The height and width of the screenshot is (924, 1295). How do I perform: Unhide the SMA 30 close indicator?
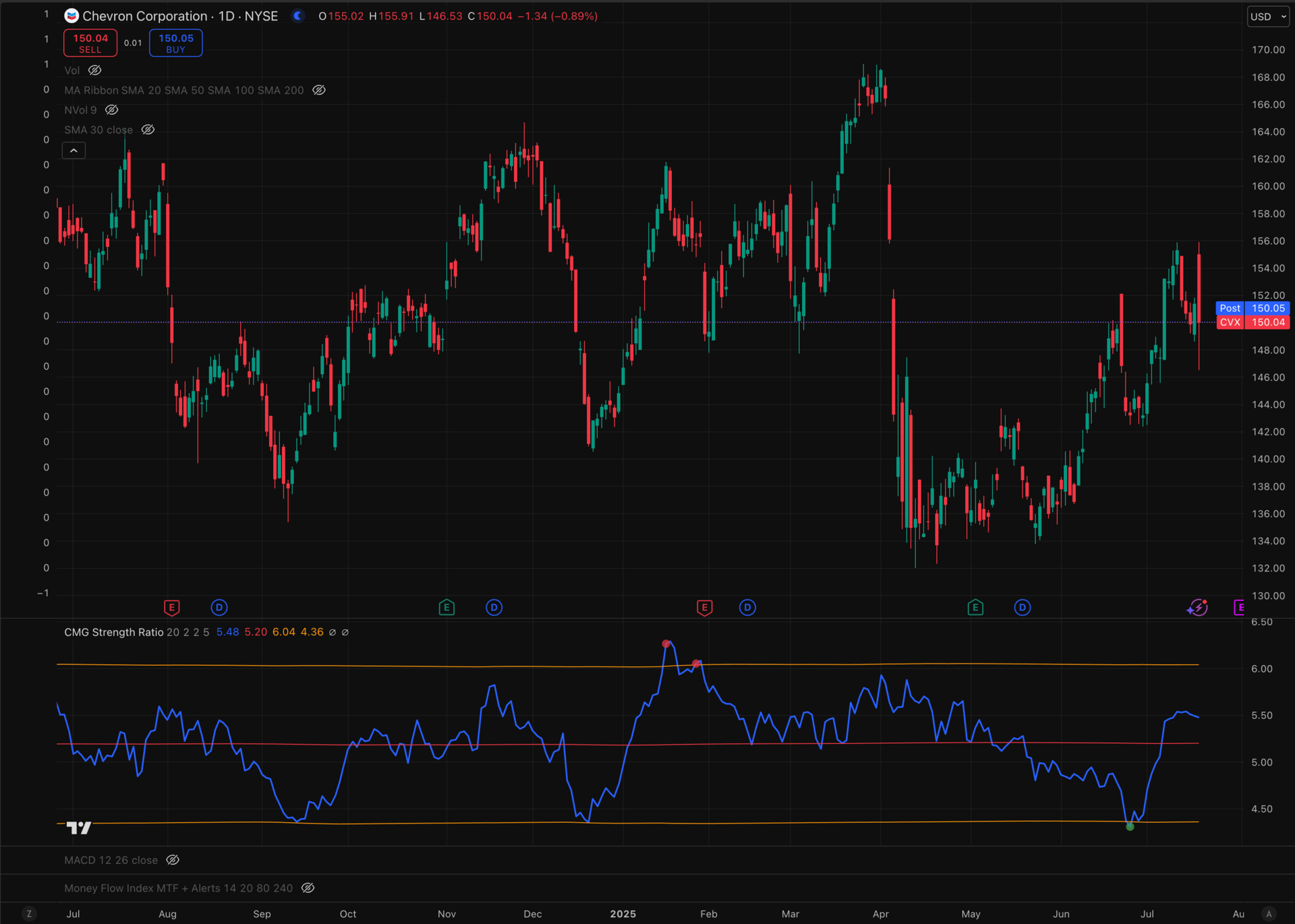point(148,129)
